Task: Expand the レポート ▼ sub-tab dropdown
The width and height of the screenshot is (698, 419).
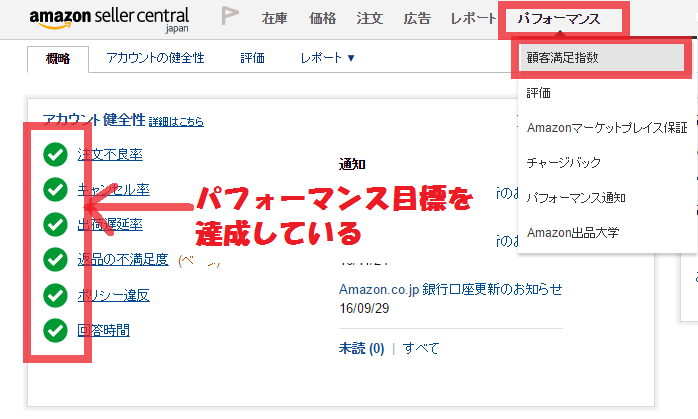Action: pos(327,58)
